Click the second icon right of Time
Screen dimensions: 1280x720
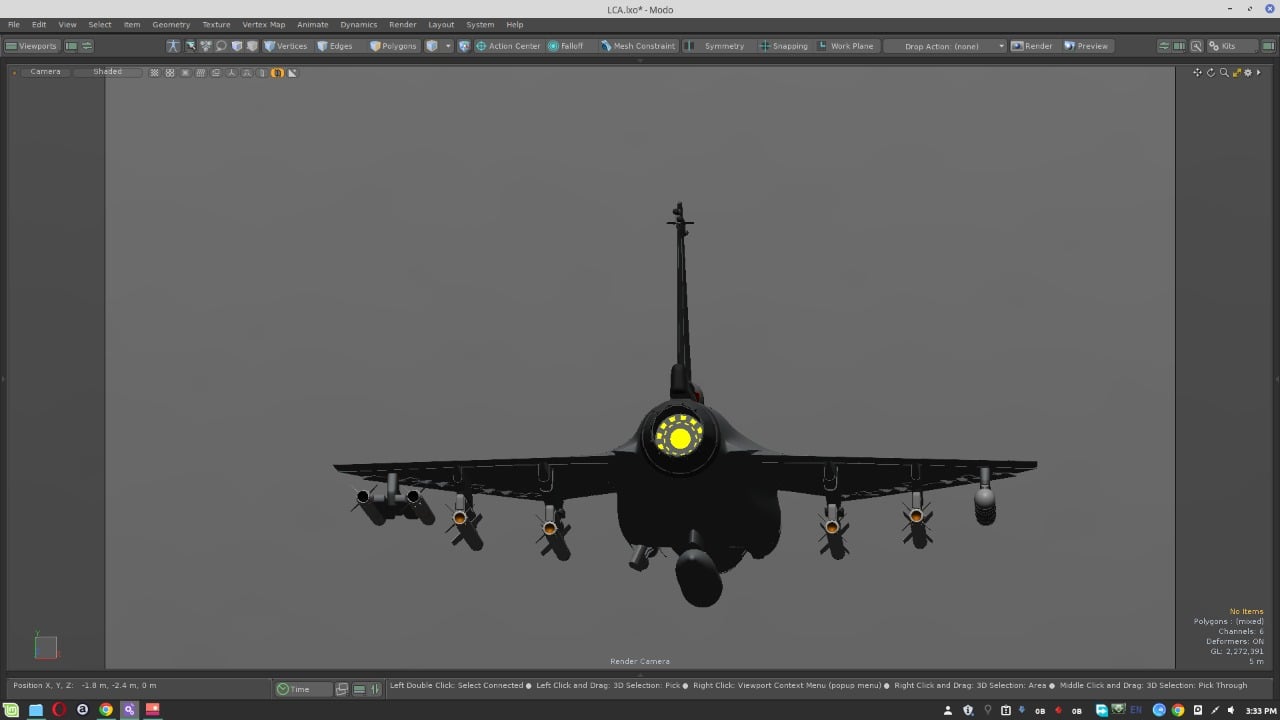pos(360,689)
